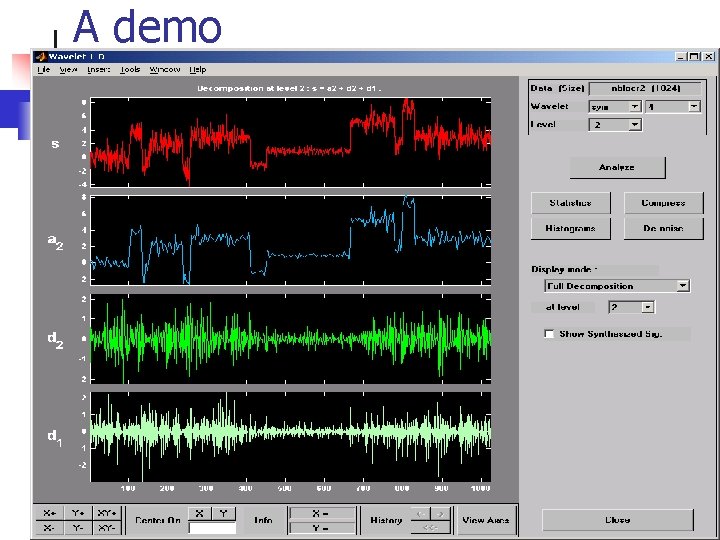720x540 pixels.
Task: Enable the Show Synthesized Sig. checkbox
Action: click(x=549, y=334)
